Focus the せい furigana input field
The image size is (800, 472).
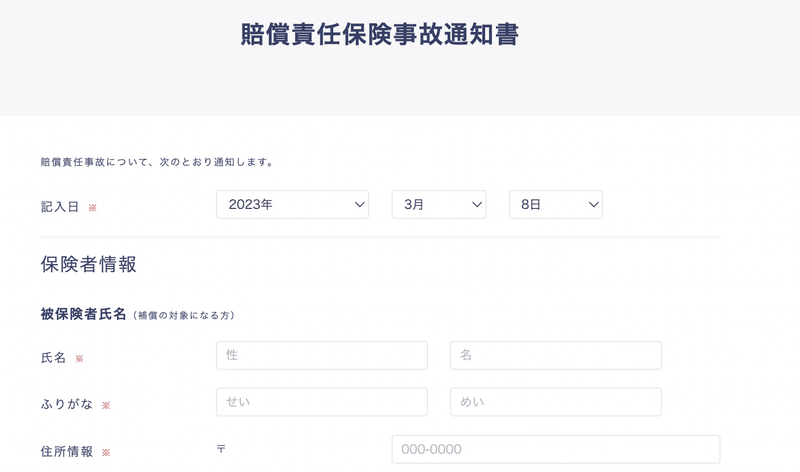[322, 402]
